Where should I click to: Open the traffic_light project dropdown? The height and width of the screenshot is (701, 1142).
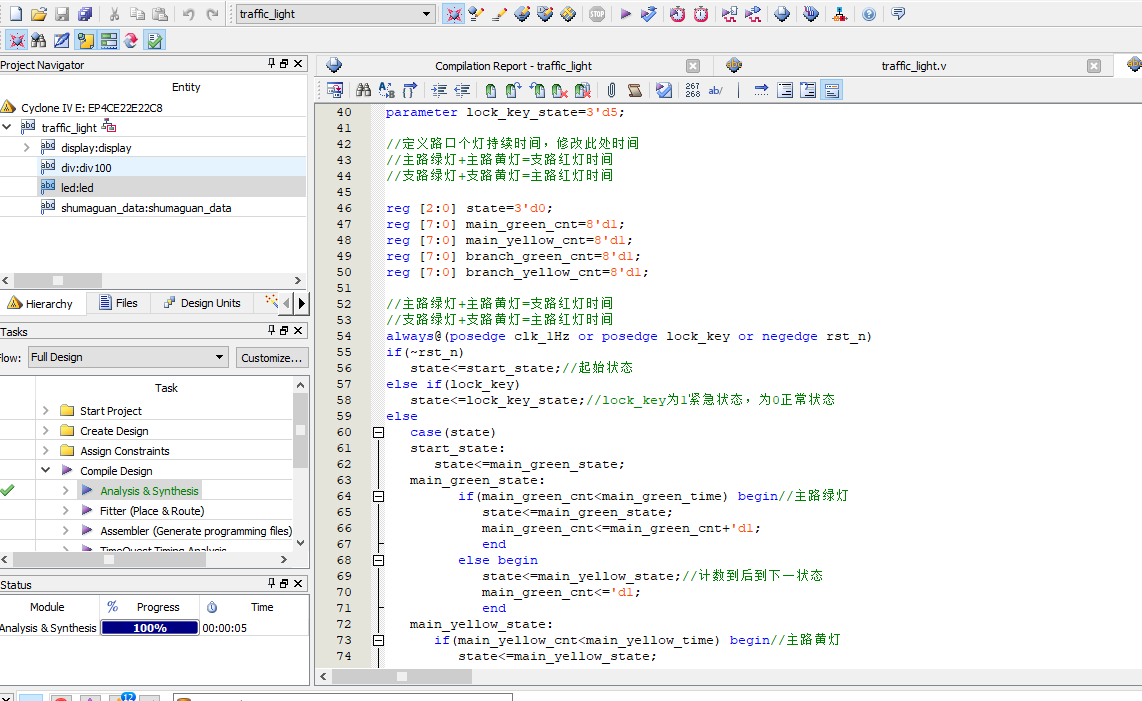click(x=426, y=14)
